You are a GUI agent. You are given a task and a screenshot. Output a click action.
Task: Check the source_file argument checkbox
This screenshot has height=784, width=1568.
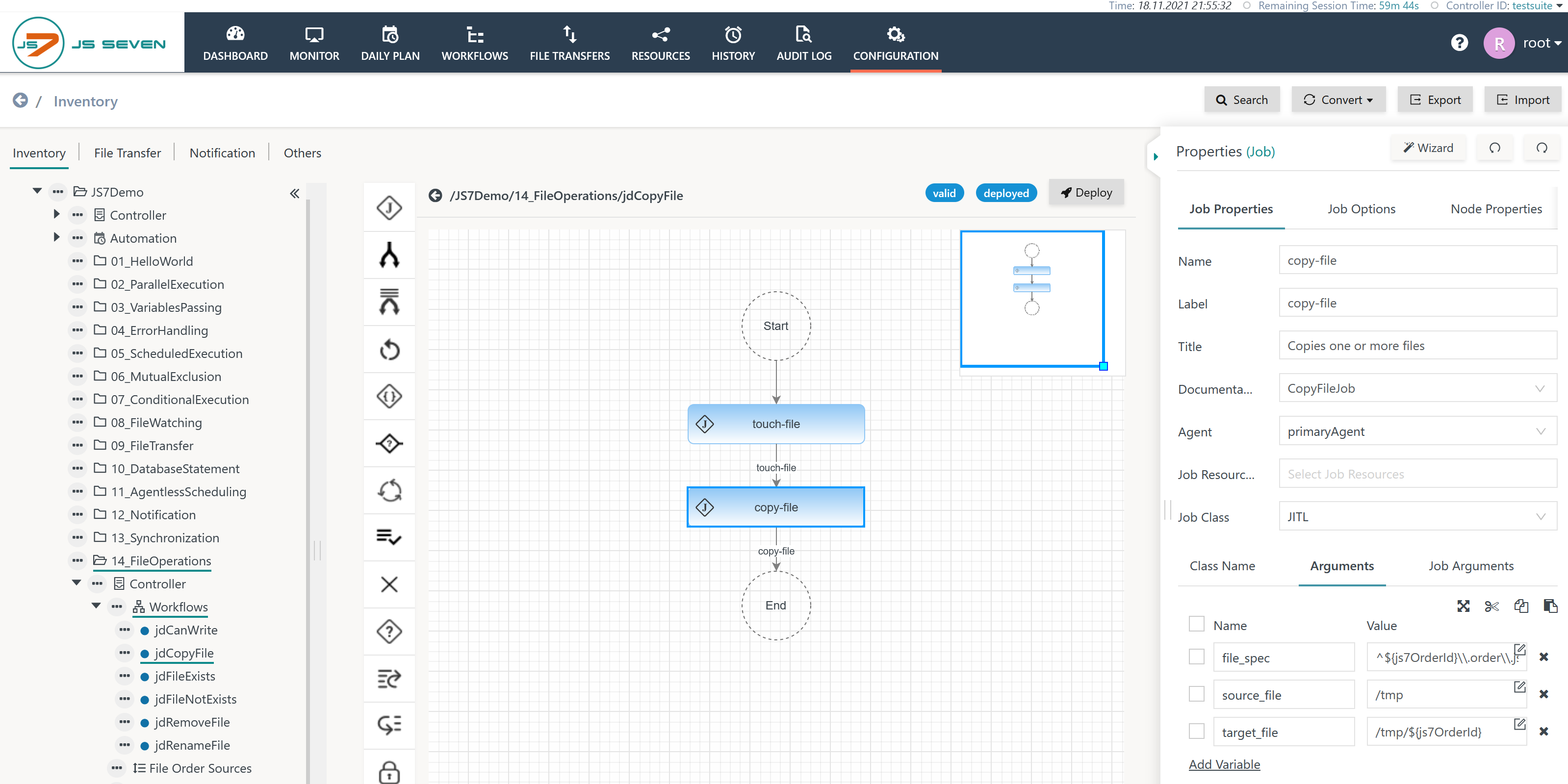[1196, 694]
